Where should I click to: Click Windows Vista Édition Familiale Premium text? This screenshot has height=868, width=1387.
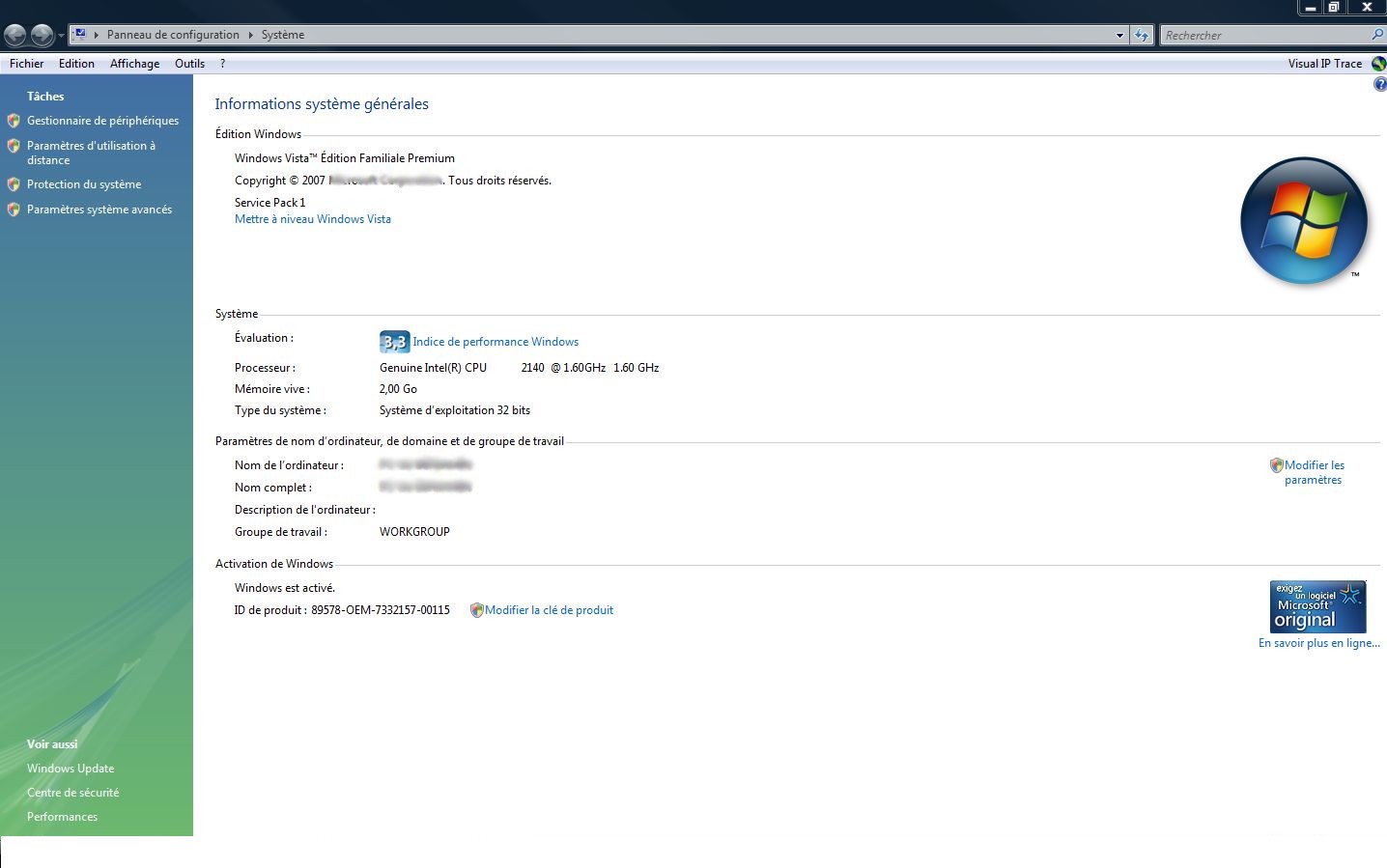[345, 158]
